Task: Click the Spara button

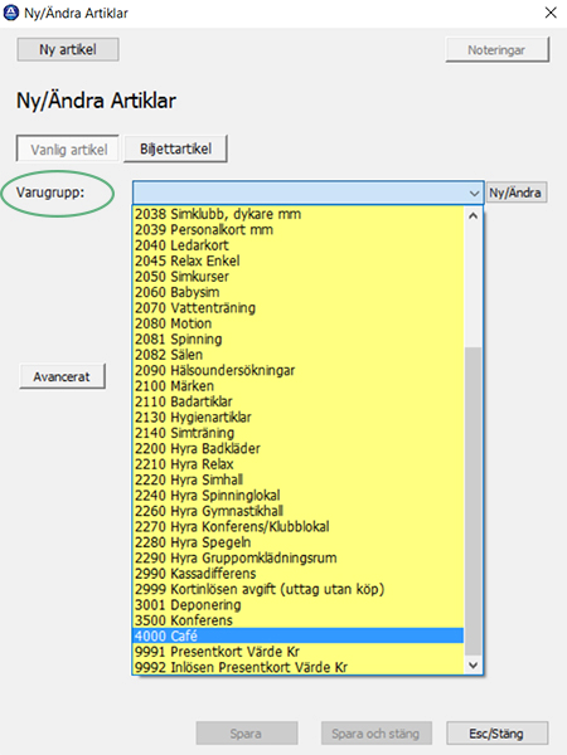Action: (246, 733)
